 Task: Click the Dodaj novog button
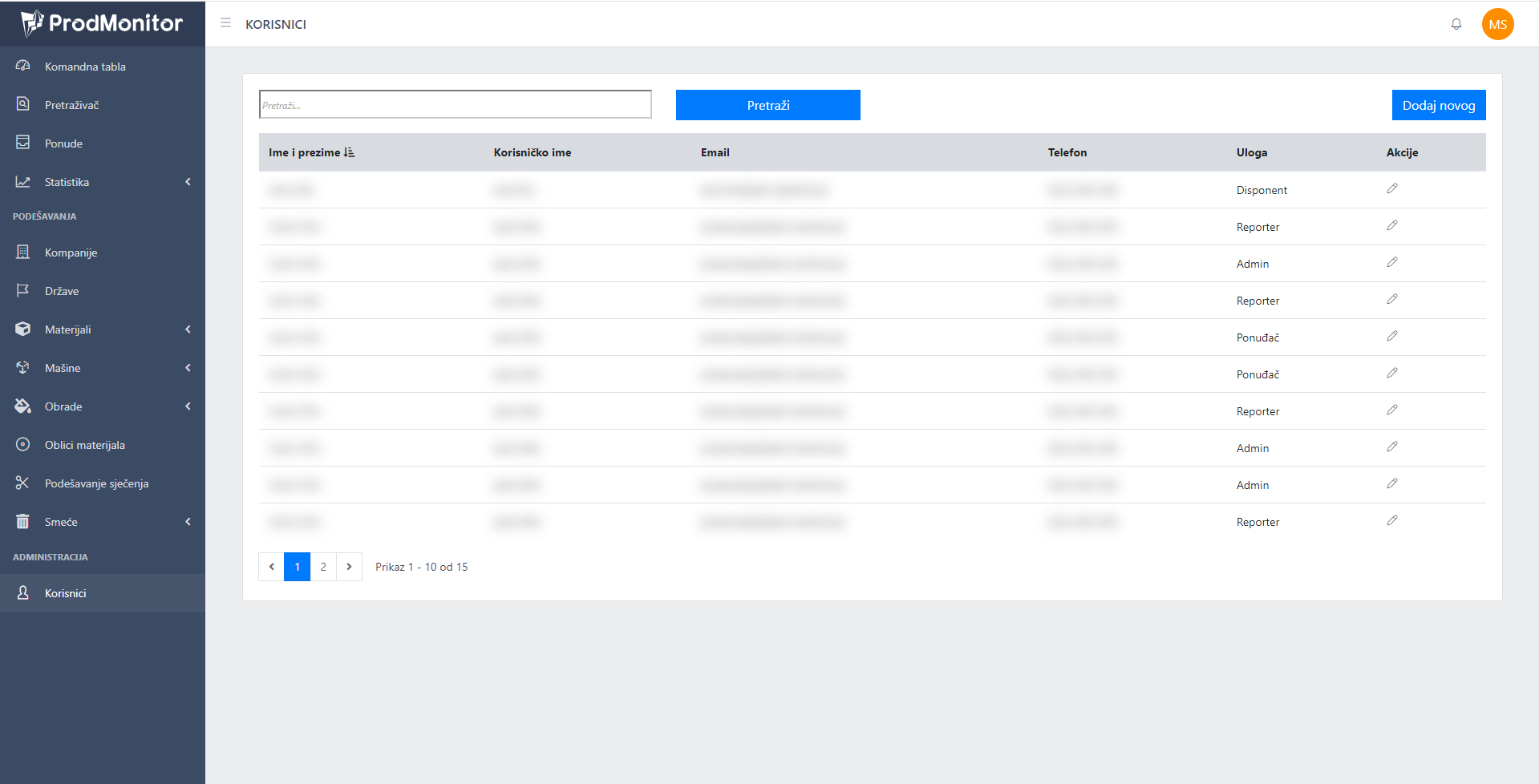click(1438, 105)
